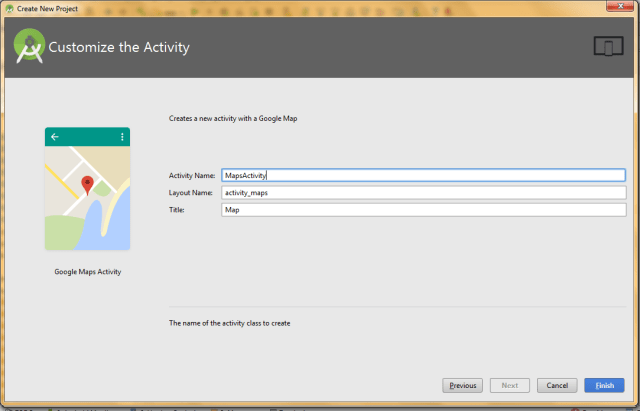Click the Google Maps Activity caption
This screenshot has height=411, width=640.
[87, 271]
